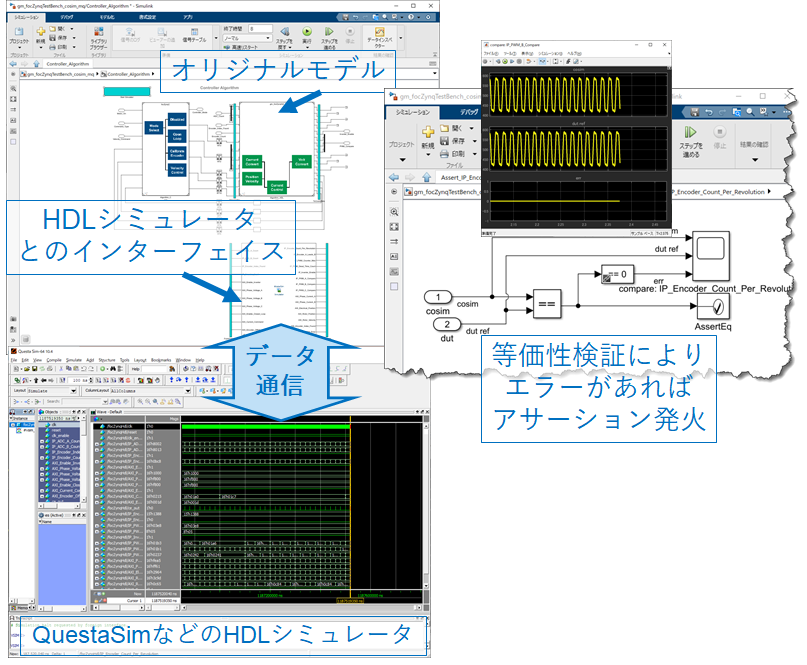Open Bookmarks menu in QuestaSim
The width and height of the screenshot is (807, 665).
pos(161,360)
